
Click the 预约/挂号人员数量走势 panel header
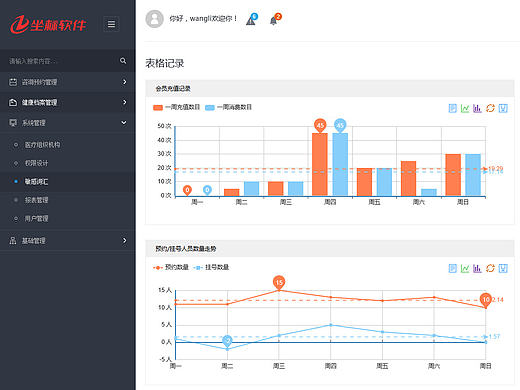pos(330,248)
